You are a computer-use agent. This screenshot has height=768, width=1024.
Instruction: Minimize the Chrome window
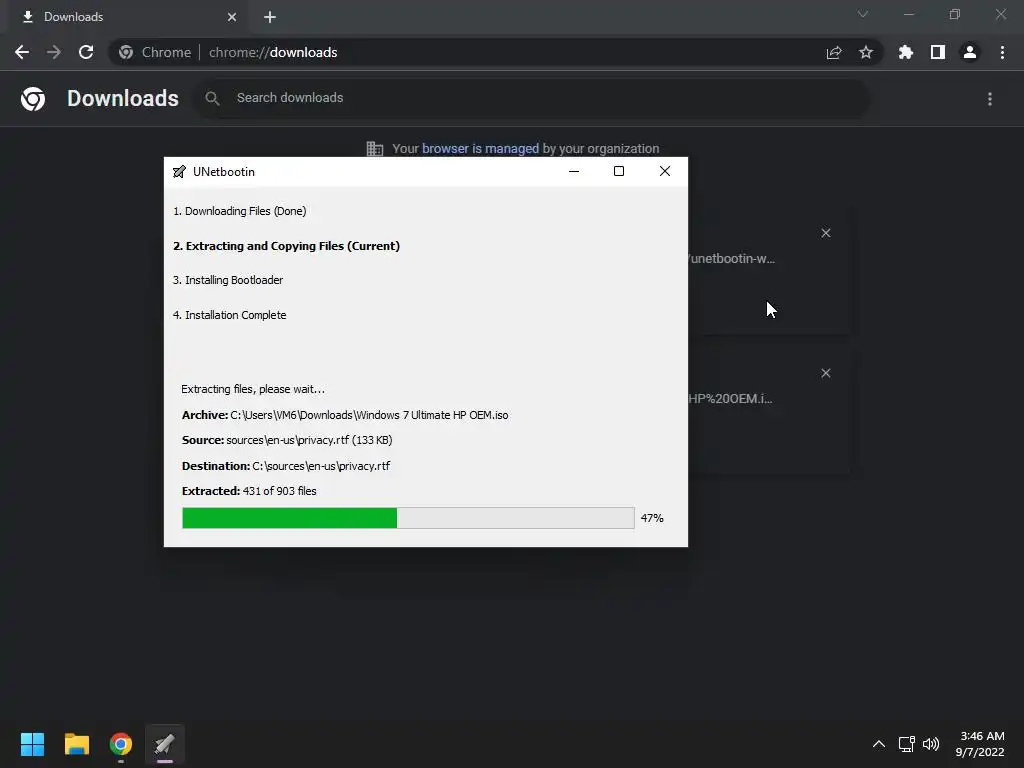tap(909, 14)
